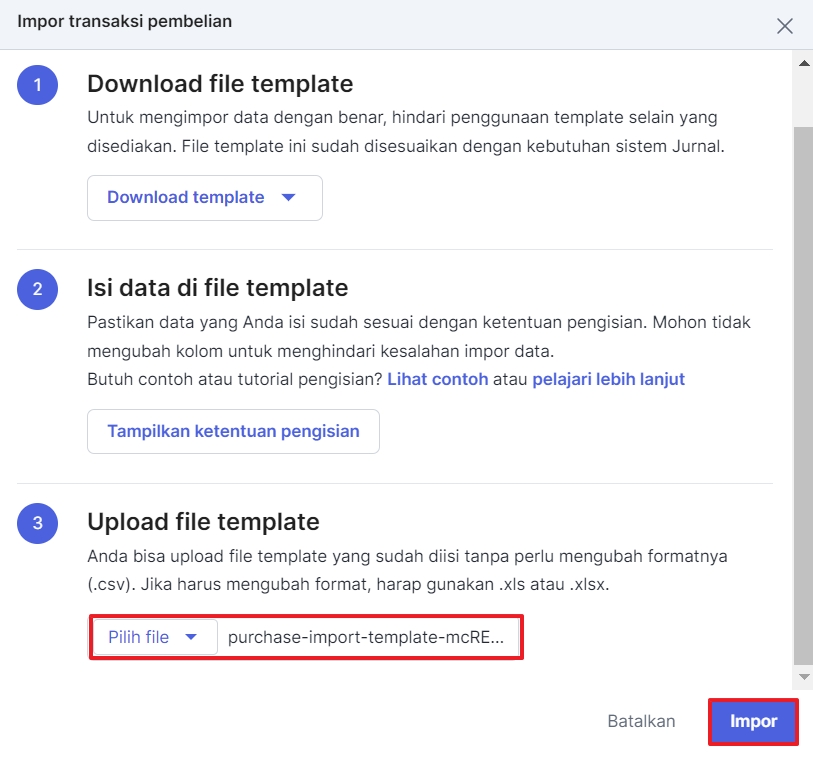Click the step 3 number circle
Screen dimensions: 813x761
click(x=37, y=523)
